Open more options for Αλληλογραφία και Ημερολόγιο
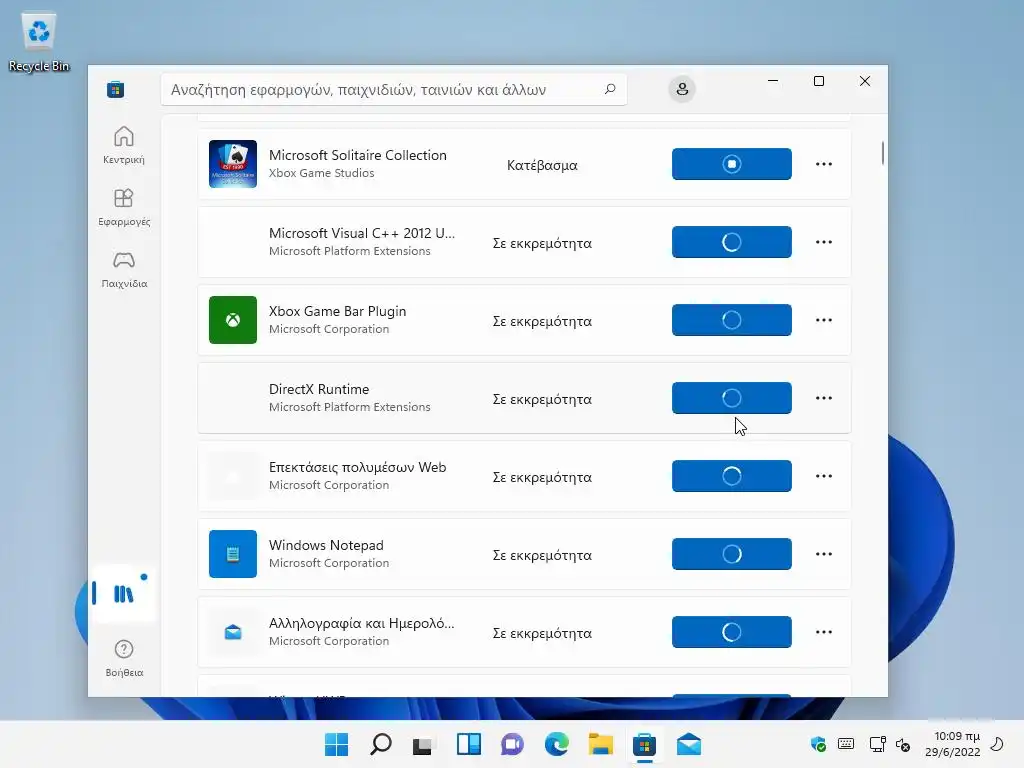This screenshot has width=1024, height=768. pos(824,632)
